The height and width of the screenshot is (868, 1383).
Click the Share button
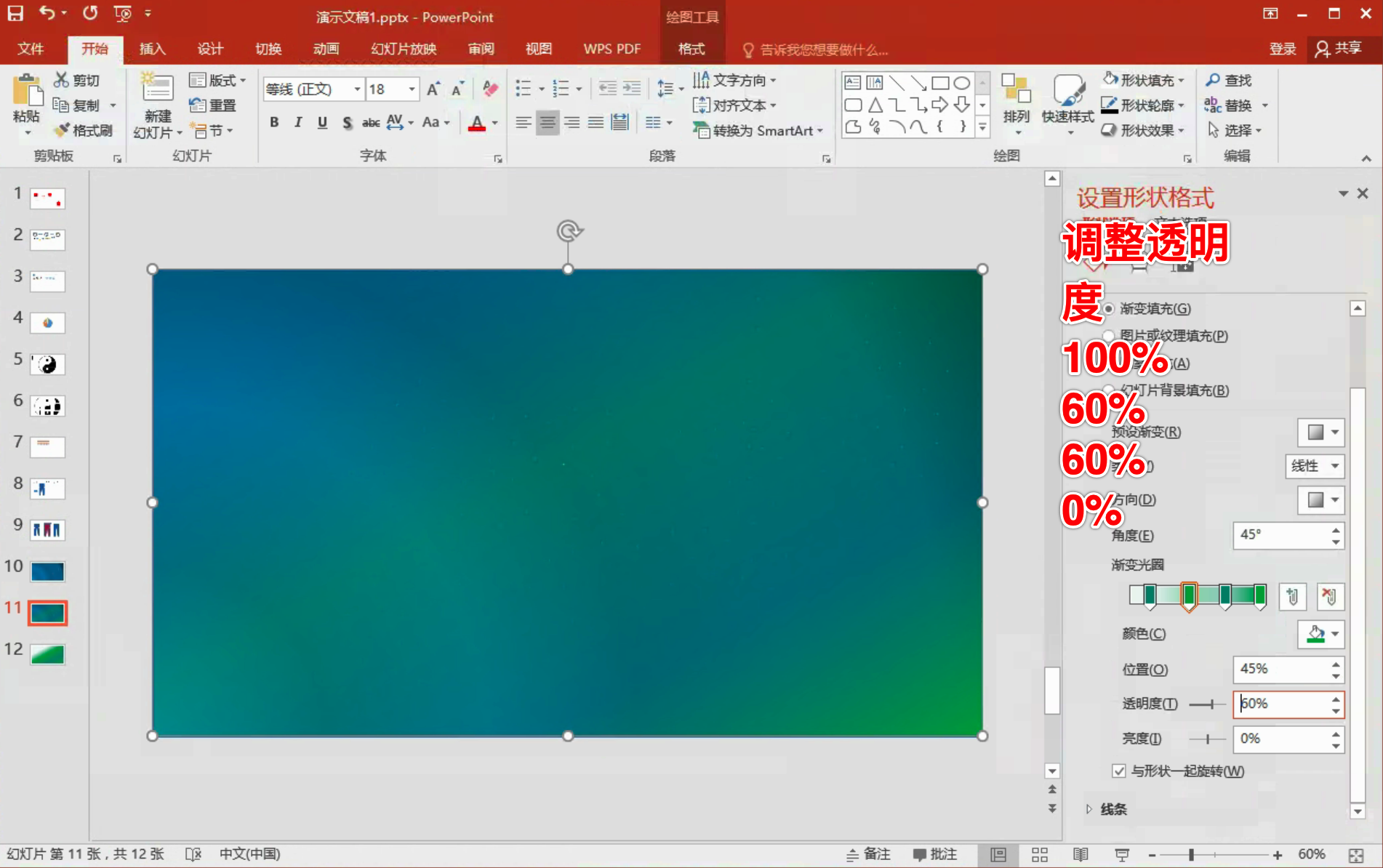coord(1339,49)
